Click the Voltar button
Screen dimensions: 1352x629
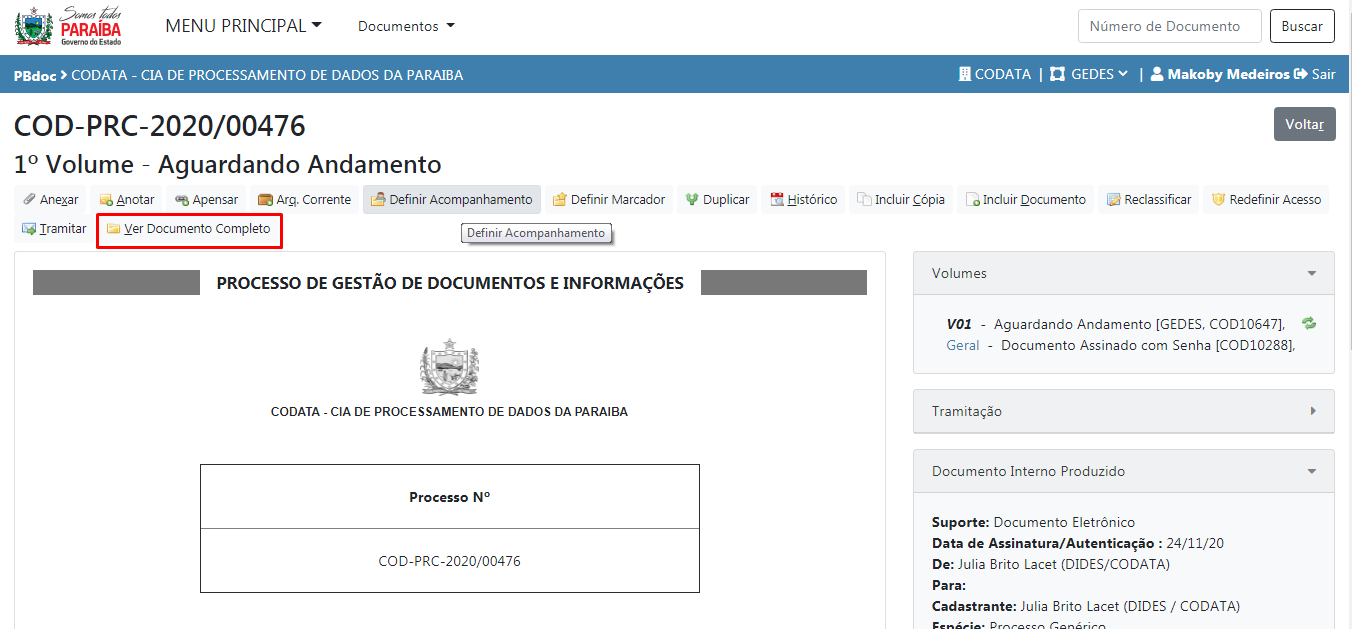tap(1304, 124)
